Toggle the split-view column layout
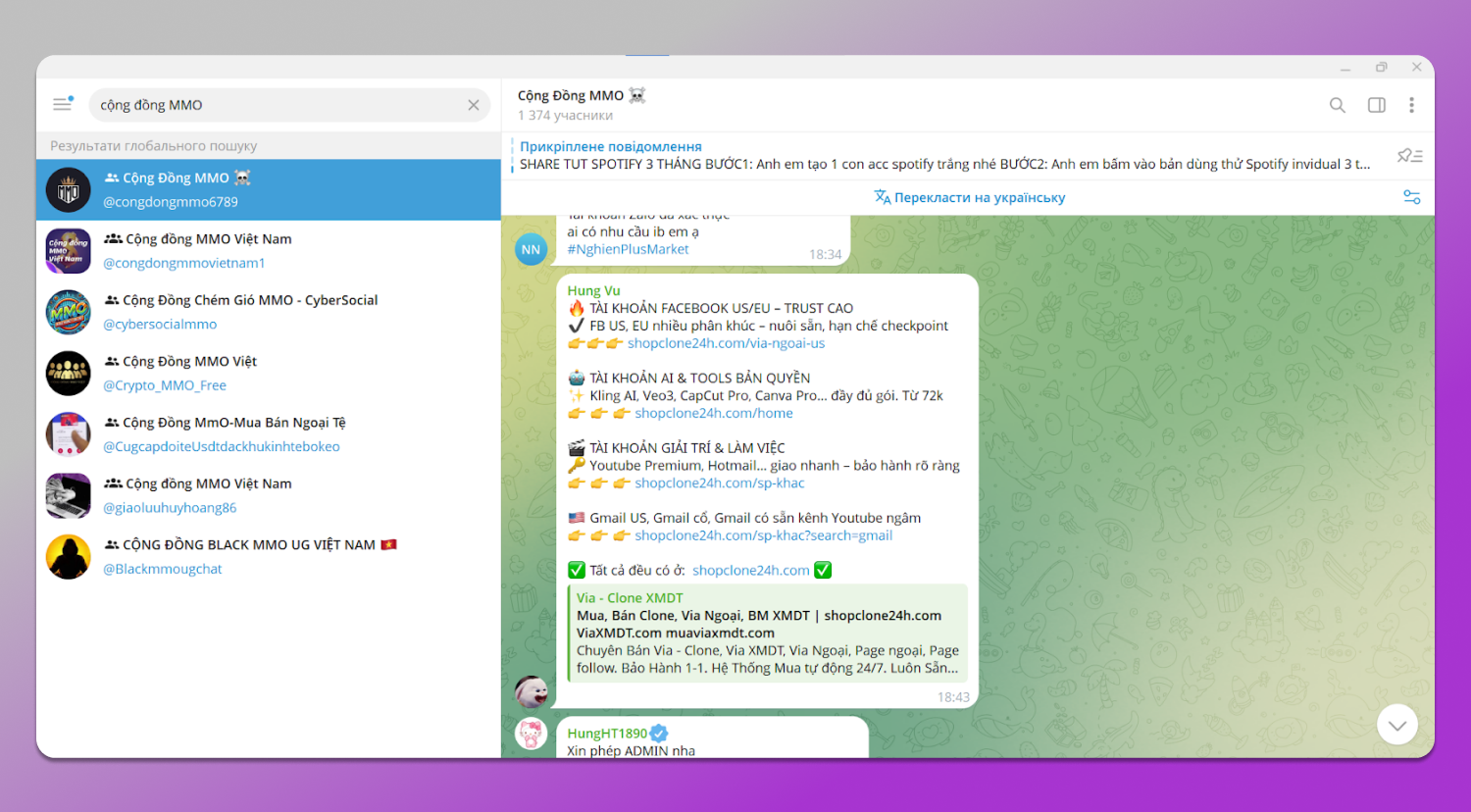 1375,105
